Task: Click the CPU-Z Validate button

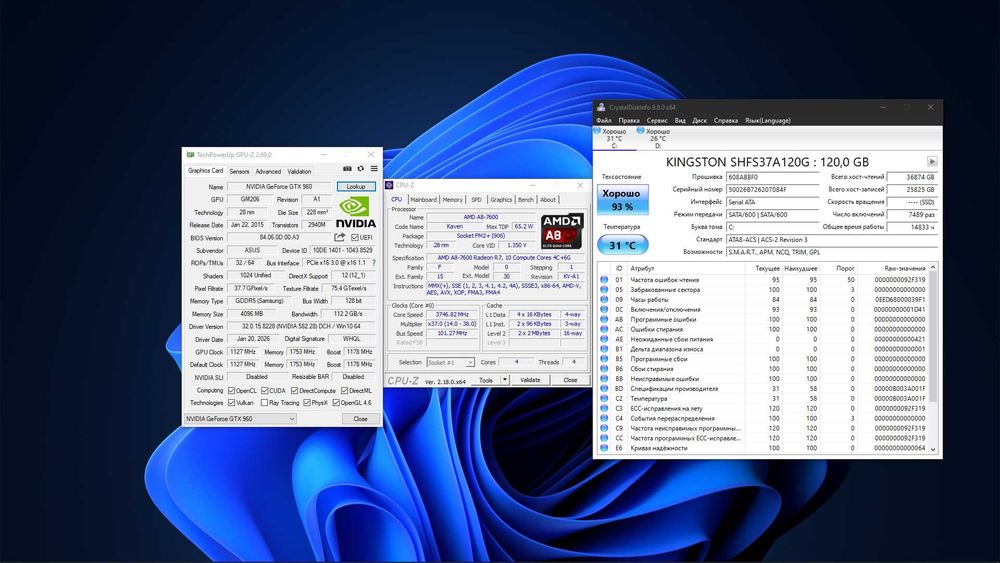Action: (530, 379)
